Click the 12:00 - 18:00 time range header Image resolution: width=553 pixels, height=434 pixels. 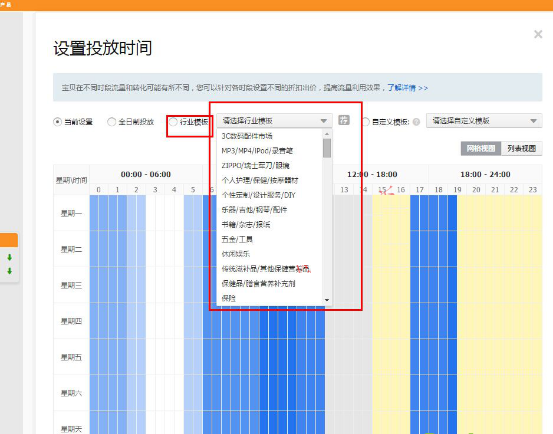pyautogui.click(x=372, y=174)
